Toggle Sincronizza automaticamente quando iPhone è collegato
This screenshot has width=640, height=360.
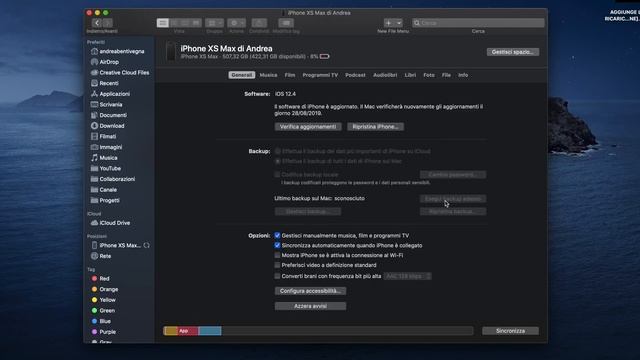pos(277,245)
